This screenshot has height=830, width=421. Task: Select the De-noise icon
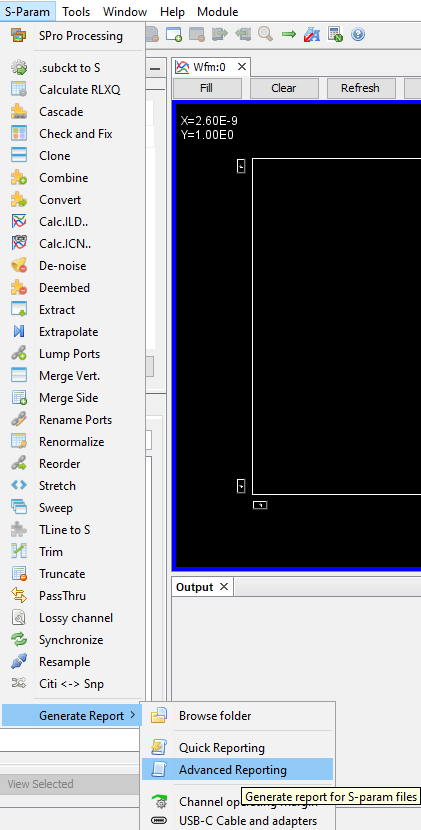click(x=19, y=266)
